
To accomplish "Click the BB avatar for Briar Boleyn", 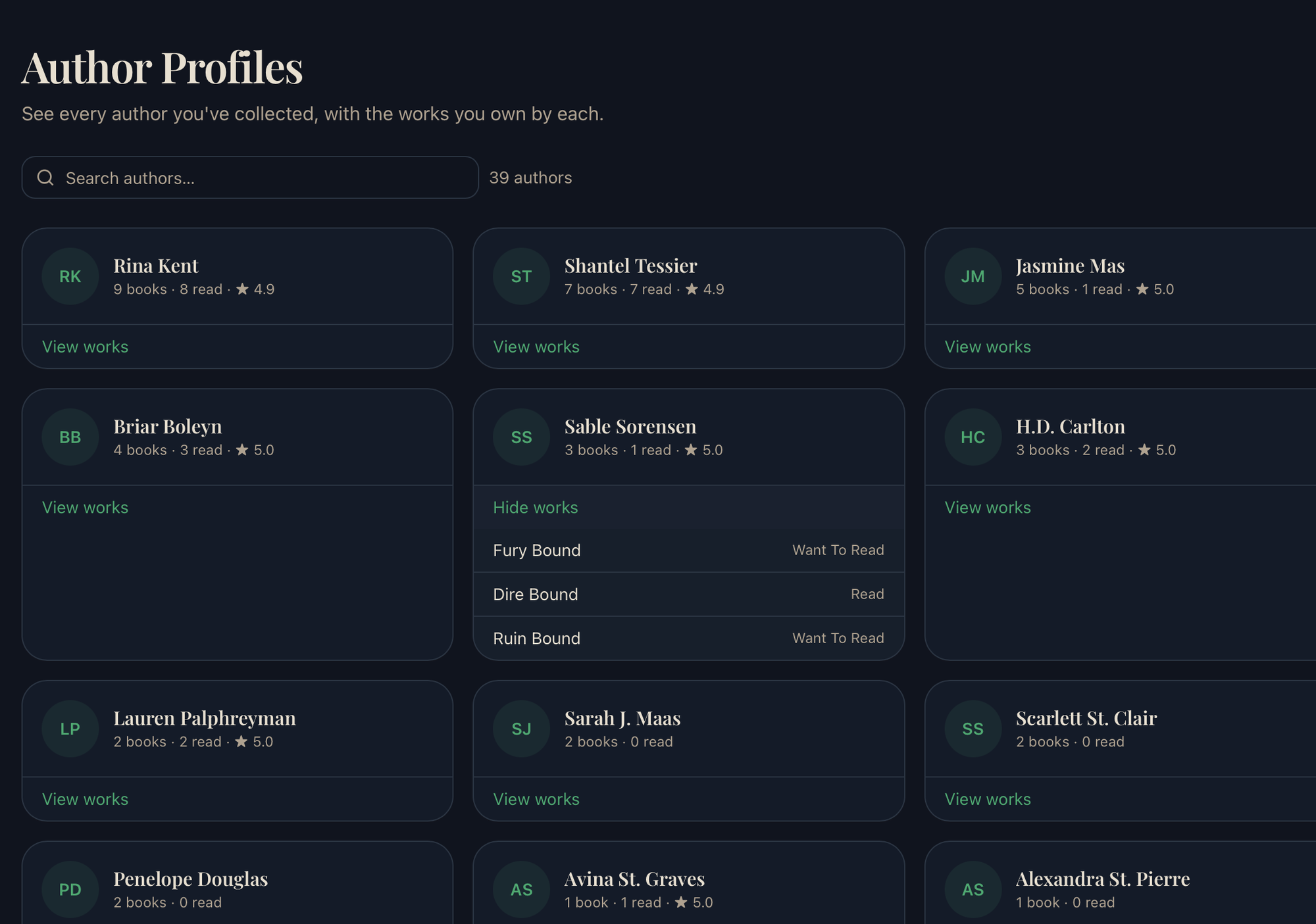I will (70, 437).
